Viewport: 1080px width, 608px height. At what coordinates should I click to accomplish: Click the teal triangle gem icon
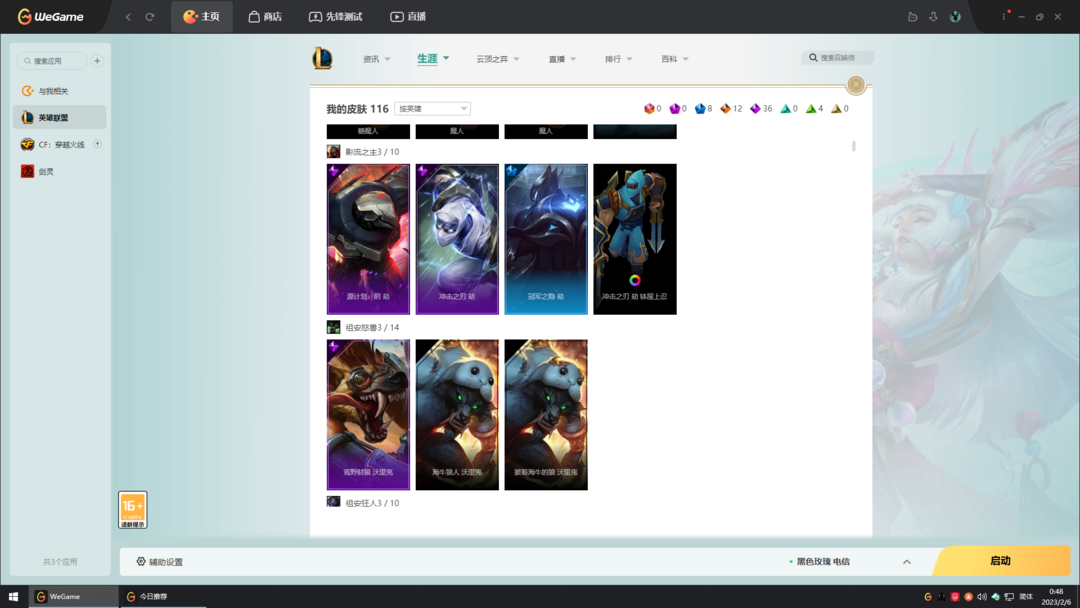click(785, 109)
